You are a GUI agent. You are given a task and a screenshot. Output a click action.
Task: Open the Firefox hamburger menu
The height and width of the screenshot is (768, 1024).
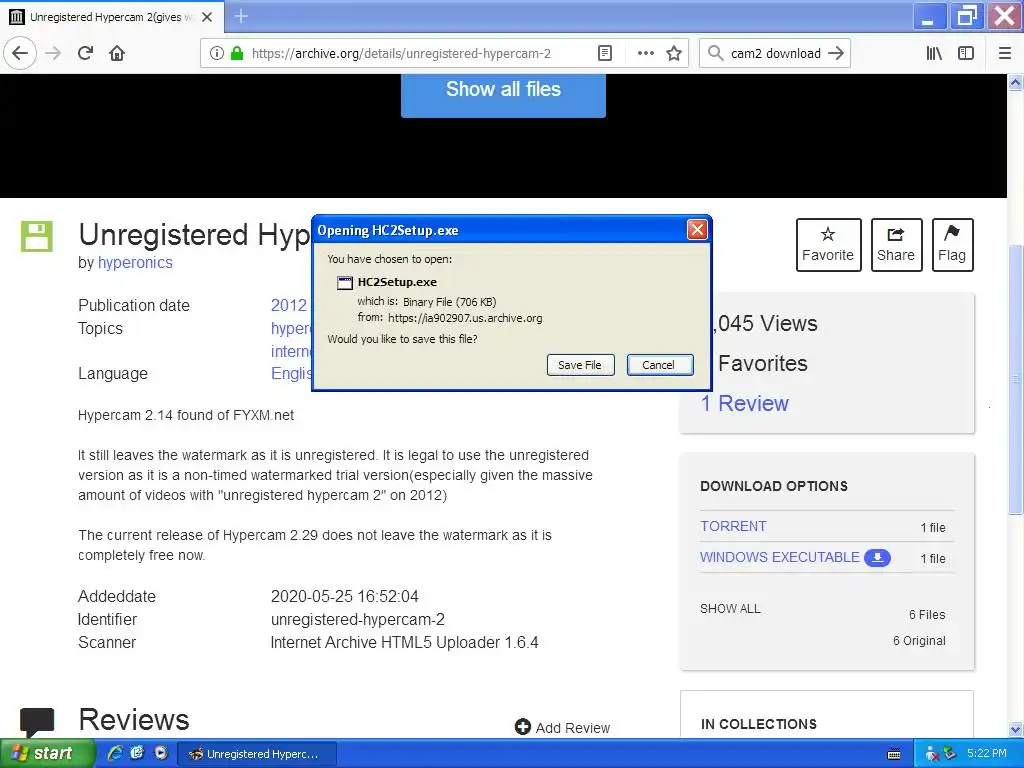pos(1004,54)
